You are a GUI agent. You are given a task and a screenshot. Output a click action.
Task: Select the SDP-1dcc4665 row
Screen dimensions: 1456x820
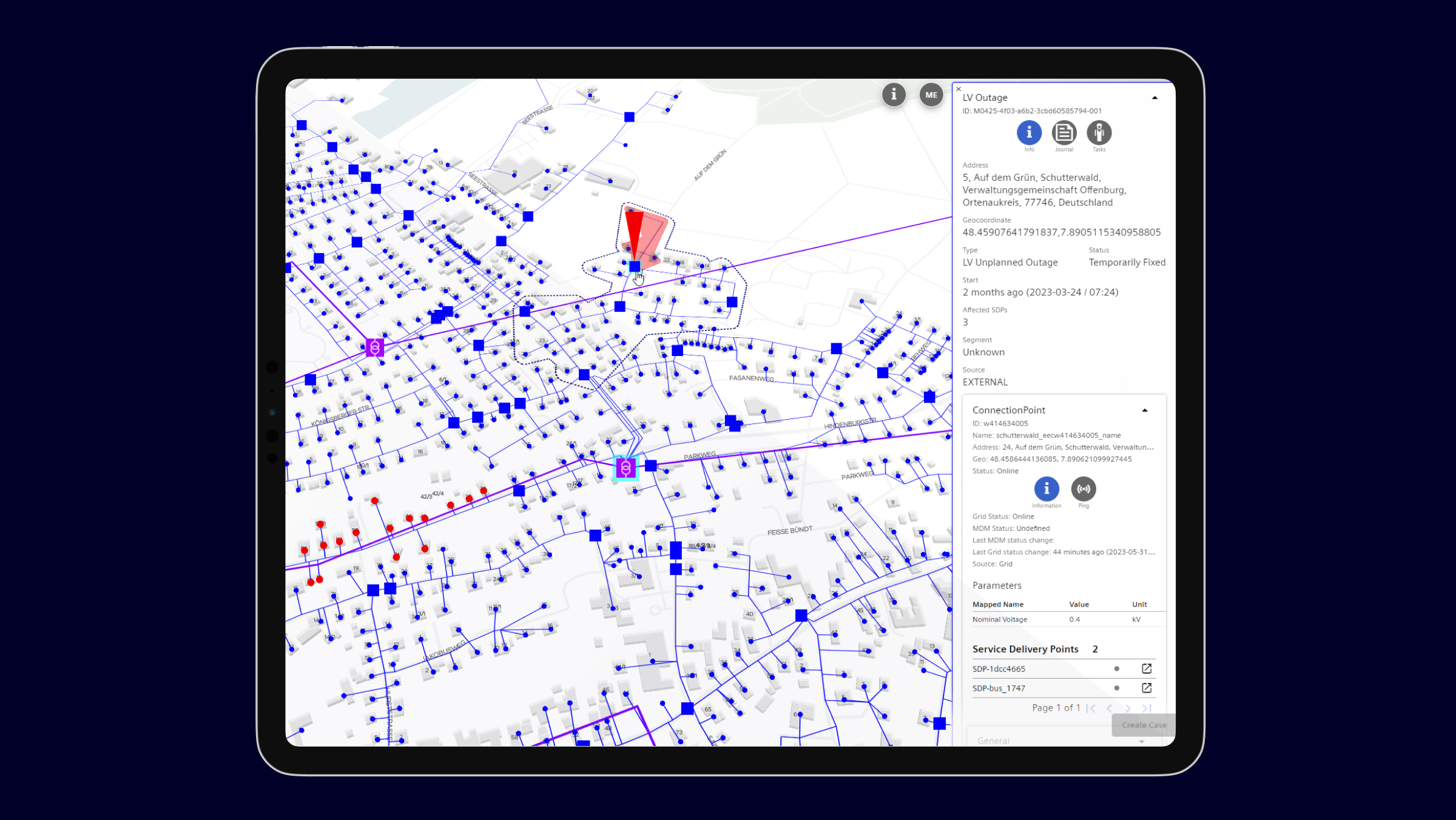pyautogui.click(x=999, y=669)
